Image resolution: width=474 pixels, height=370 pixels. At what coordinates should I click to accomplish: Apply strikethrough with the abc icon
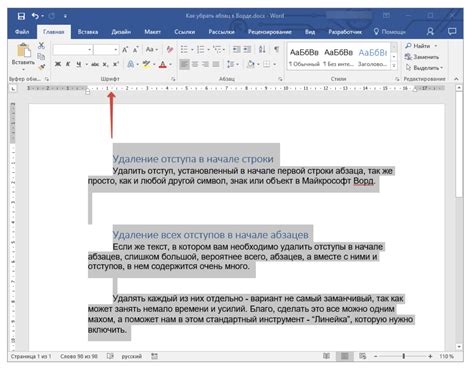(95, 64)
